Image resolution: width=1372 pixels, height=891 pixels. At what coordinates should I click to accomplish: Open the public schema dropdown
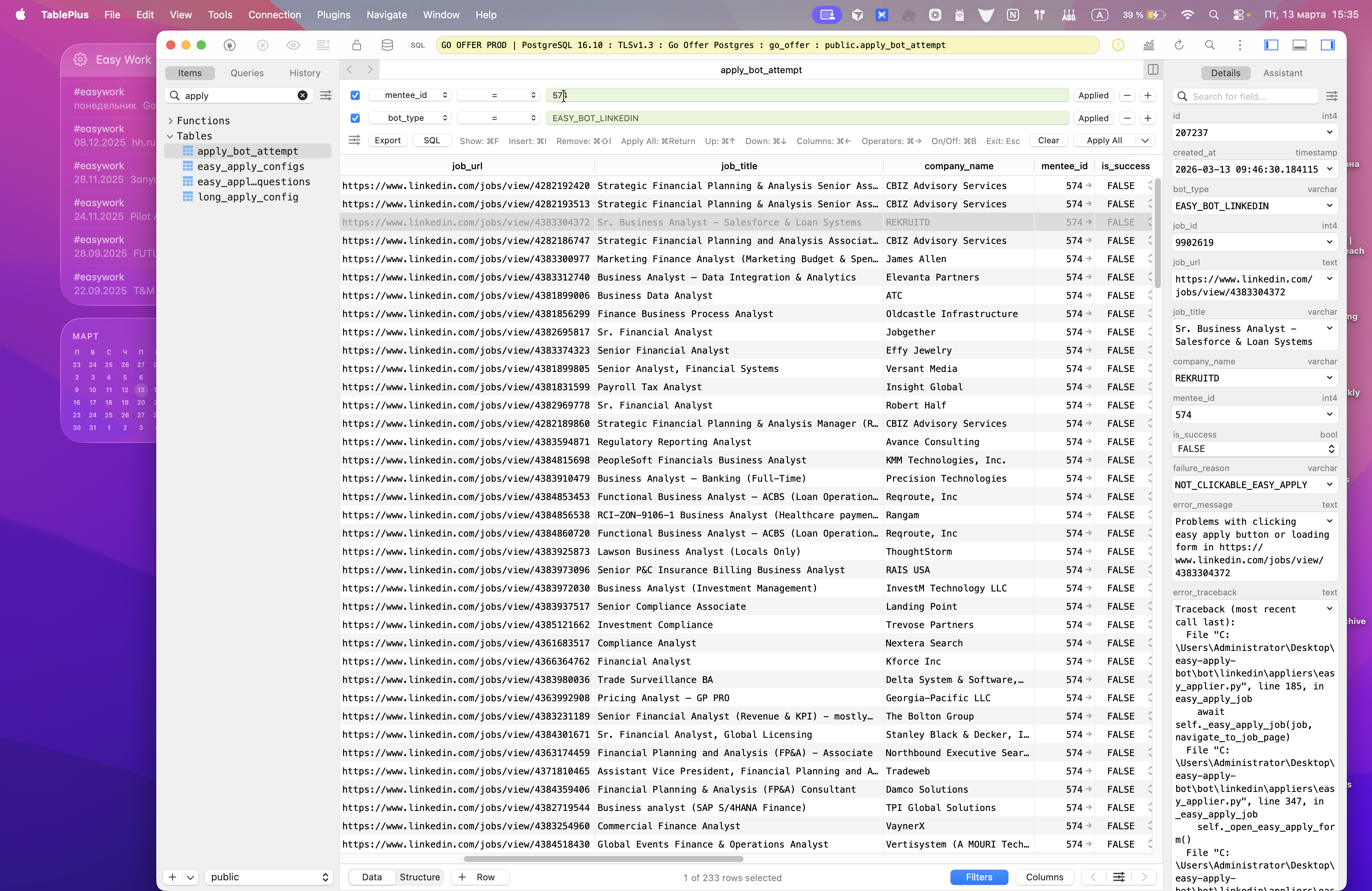pos(269,877)
